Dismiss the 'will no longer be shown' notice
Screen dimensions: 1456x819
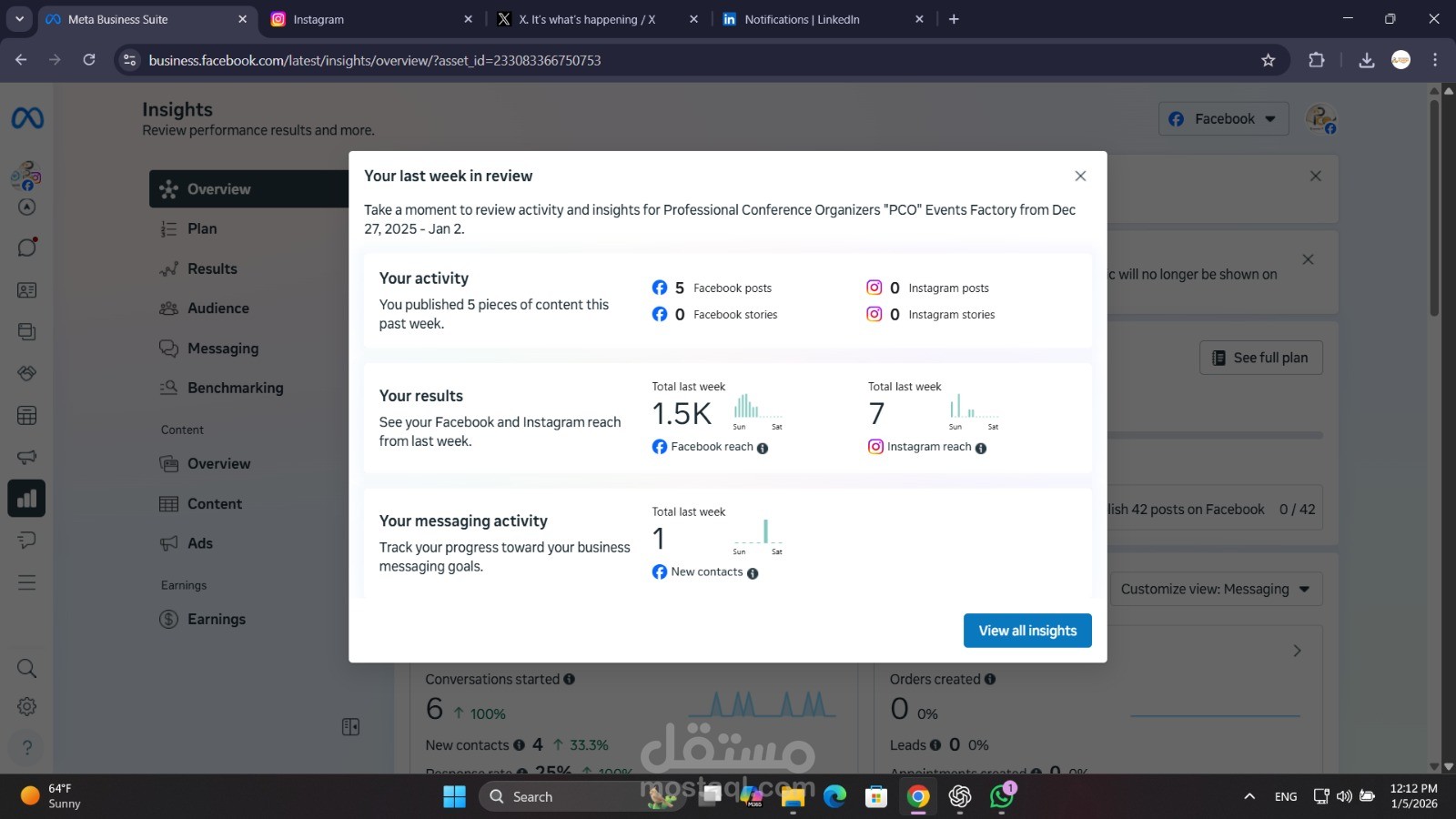click(x=1308, y=259)
